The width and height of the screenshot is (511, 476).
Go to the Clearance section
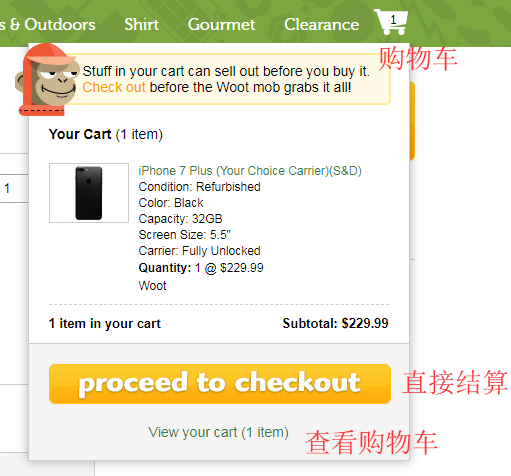click(x=321, y=24)
